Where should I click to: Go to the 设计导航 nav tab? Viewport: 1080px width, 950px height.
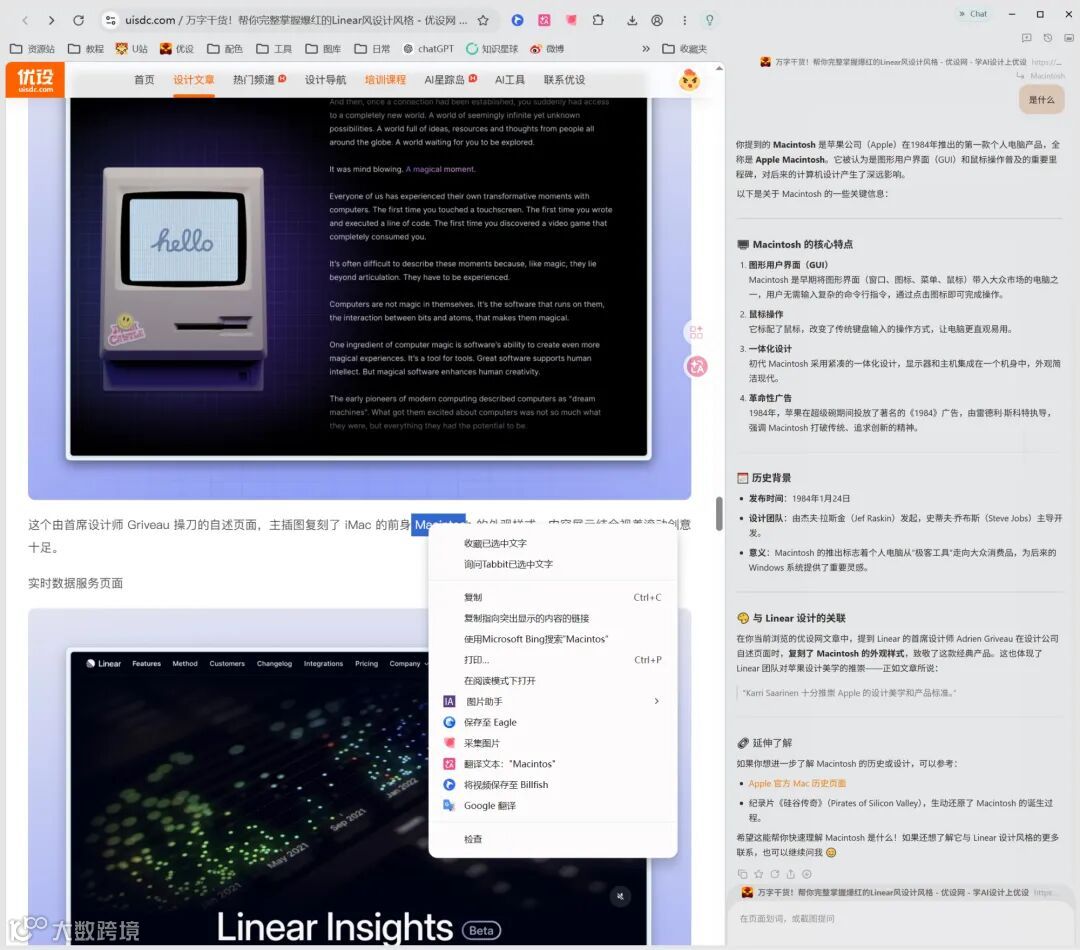(x=325, y=80)
